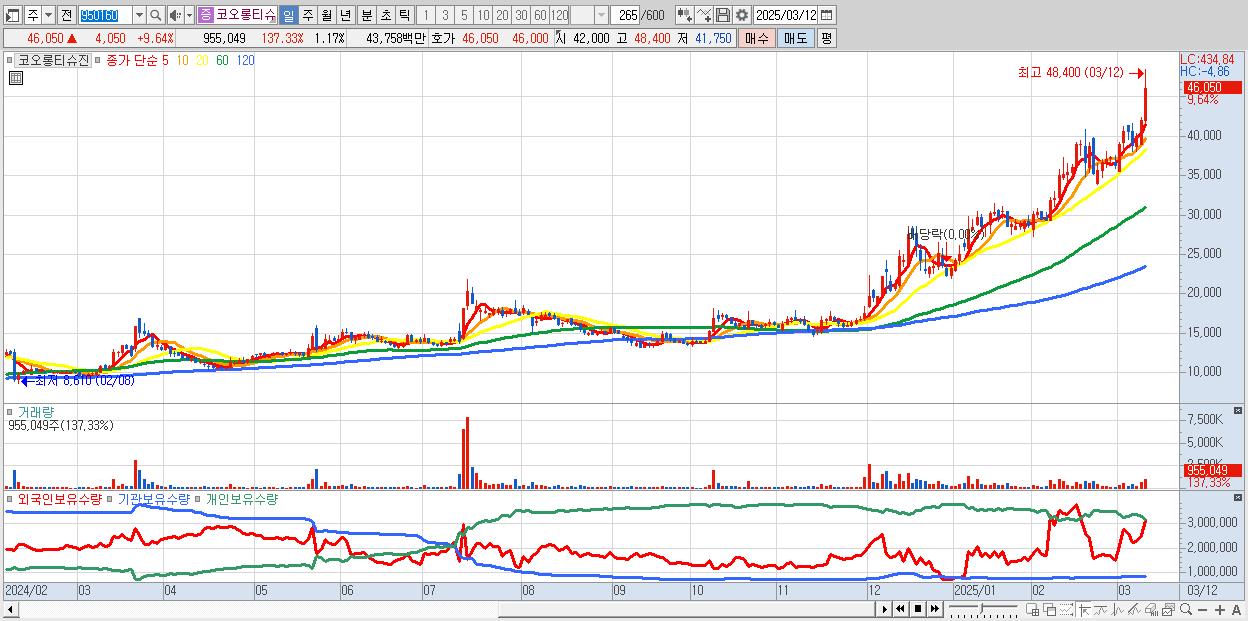Select the 초 second period toggle
The image size is (1248, 621).
[385, 15]
